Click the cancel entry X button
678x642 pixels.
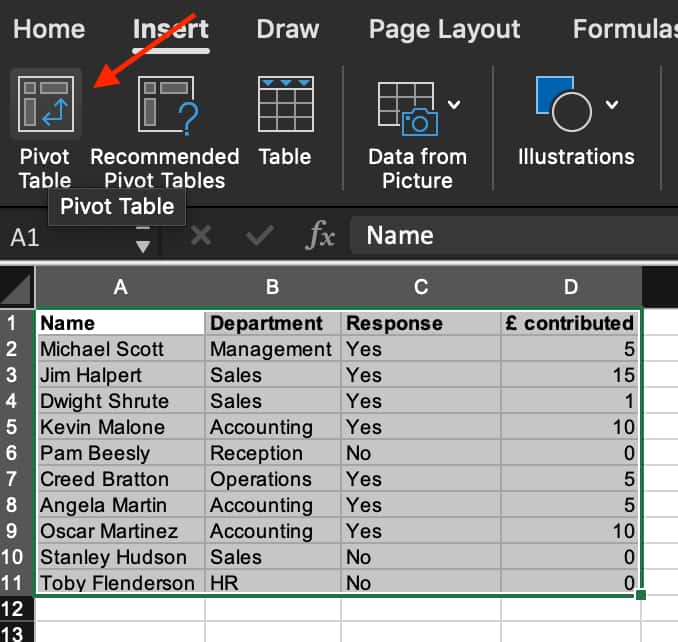coord(201,236)
